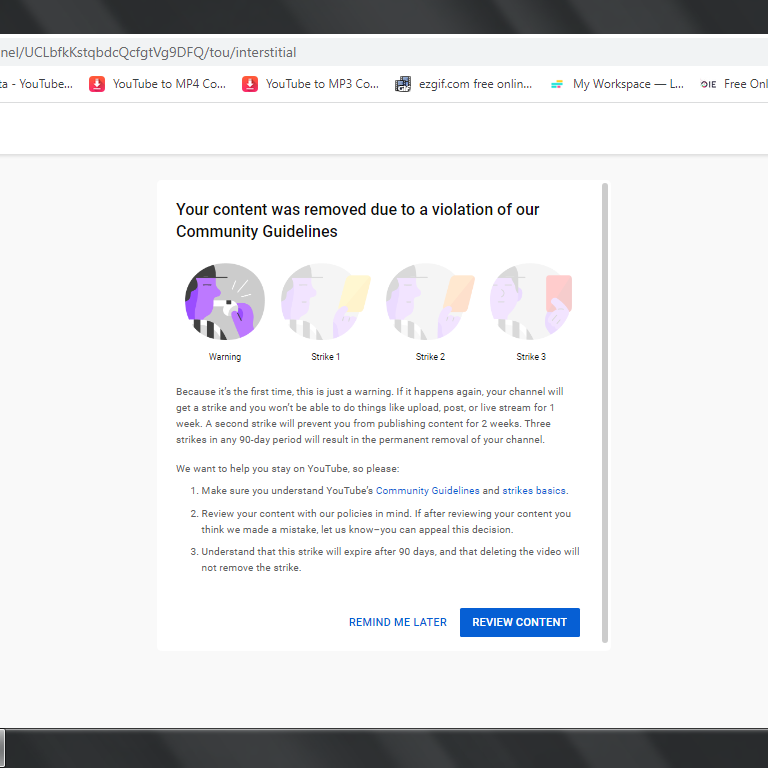Click the Warning referee whistle illustration

pyautogui.click(x=225, y=302)
